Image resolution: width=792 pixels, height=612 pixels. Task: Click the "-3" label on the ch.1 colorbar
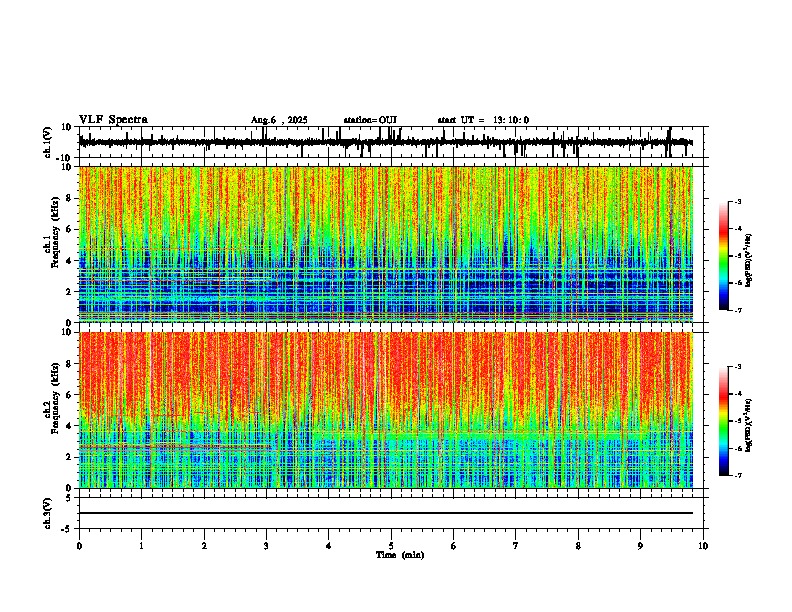737,202
